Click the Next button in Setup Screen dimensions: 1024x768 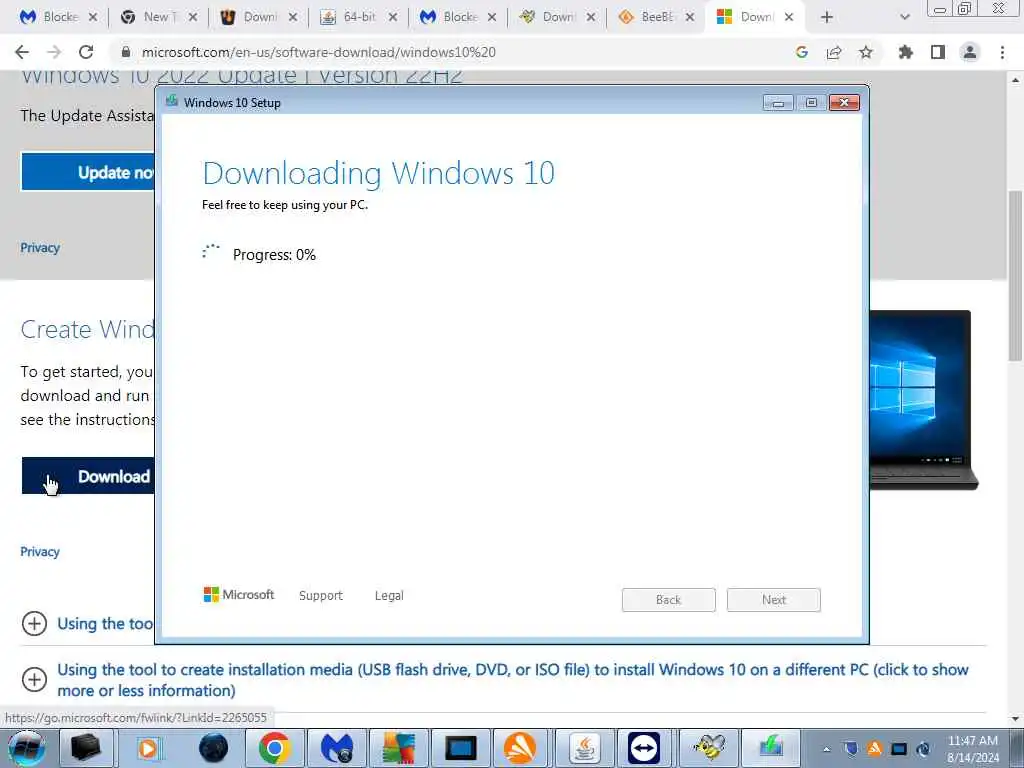(x=774, y=600)
